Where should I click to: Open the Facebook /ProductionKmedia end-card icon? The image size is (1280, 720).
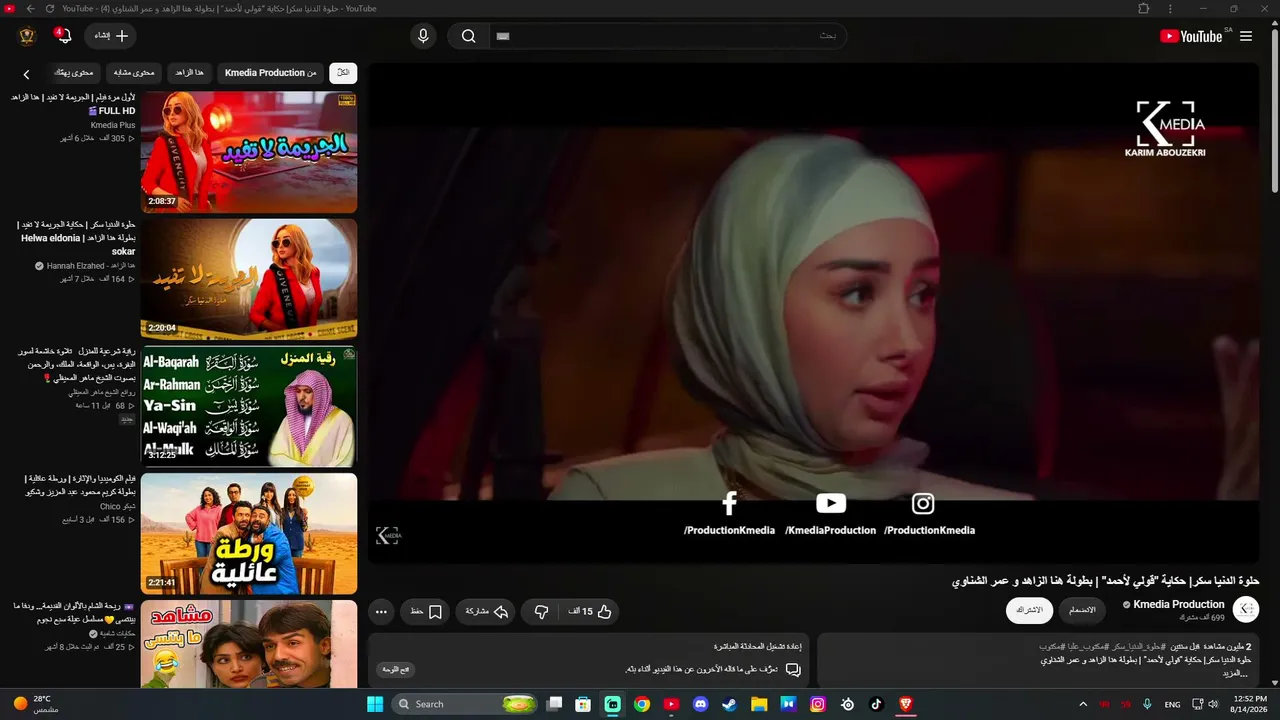[729, 504]
